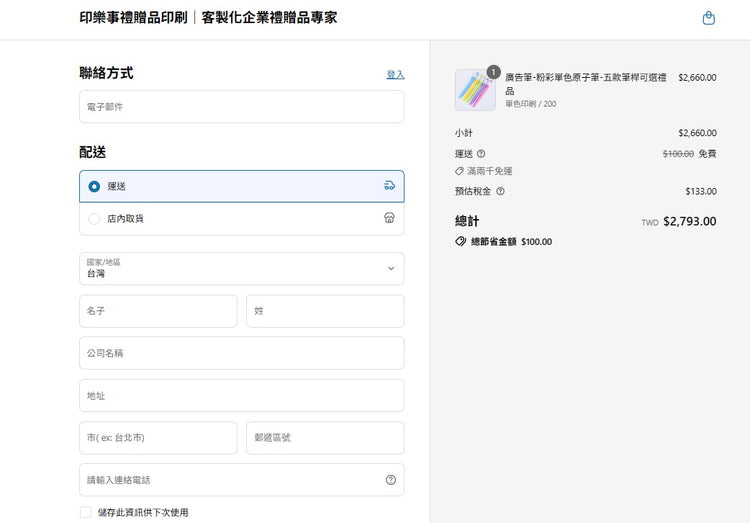This screenshot has width=750, height=523.
Task: Click the 公司名稱 company name field
Action: pyautogui.click(x=241, y=353)
